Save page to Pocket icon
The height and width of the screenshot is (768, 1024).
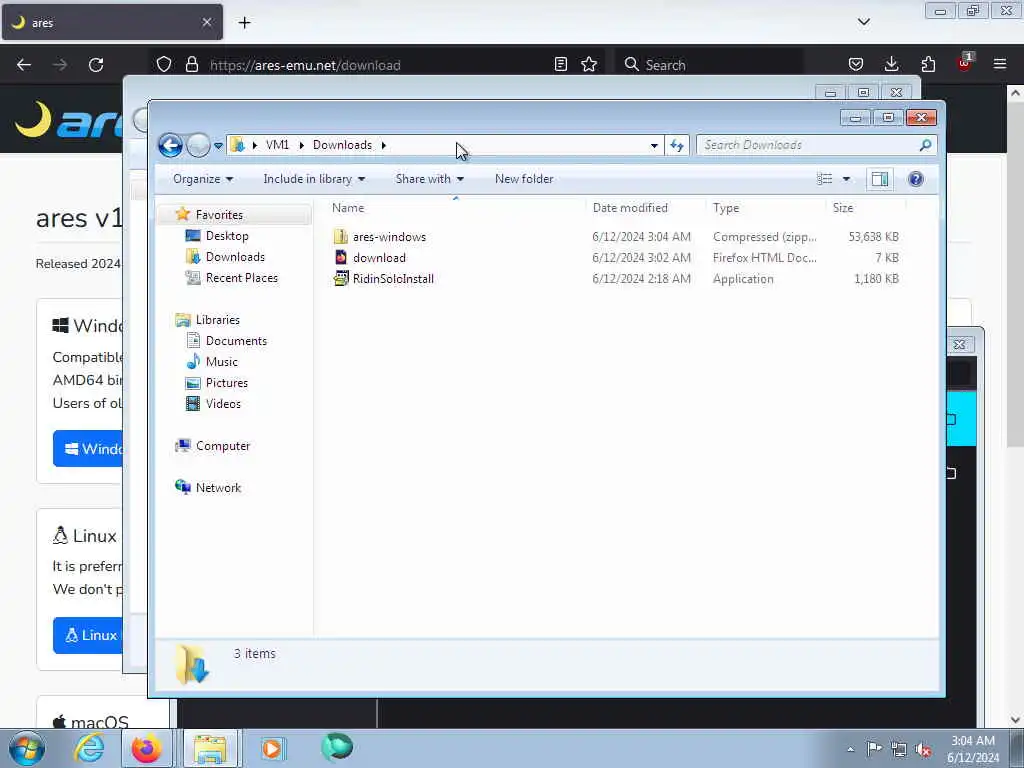[x=856, y=65]
